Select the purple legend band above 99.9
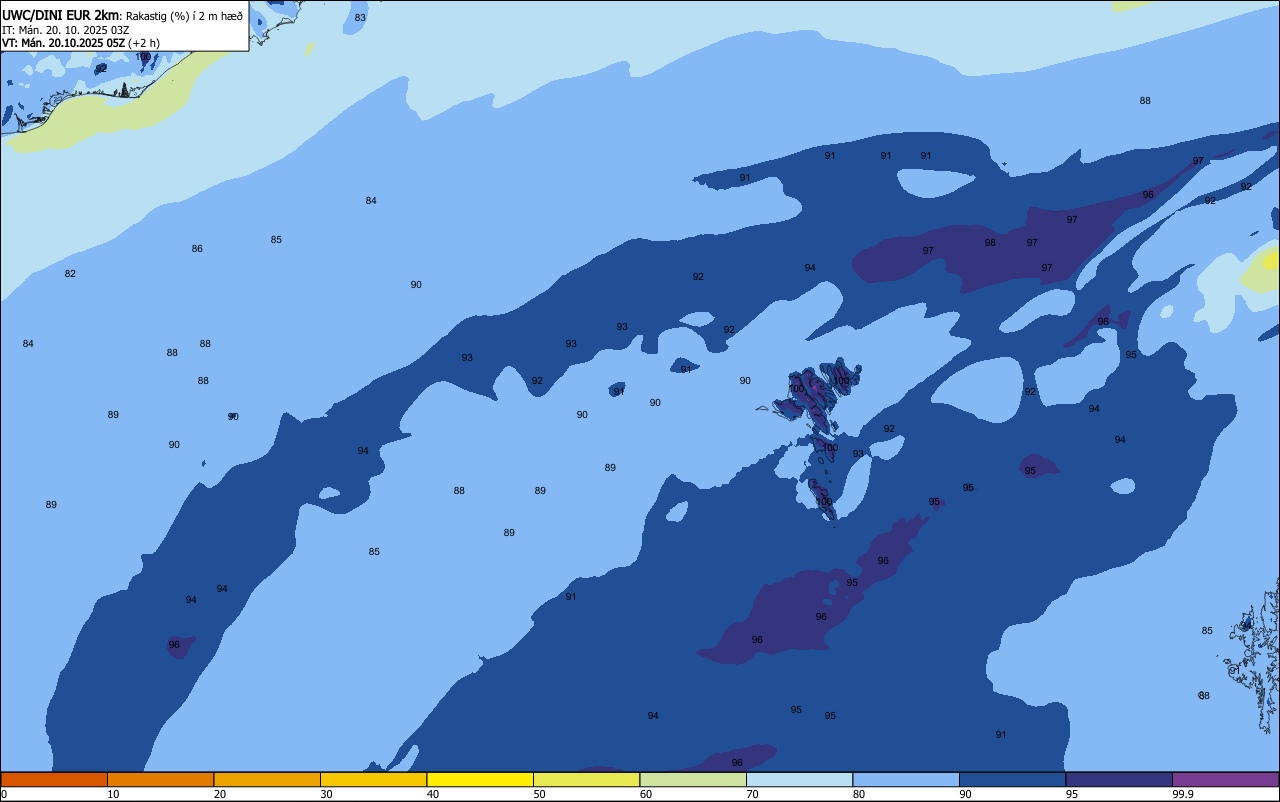This screenshot has height=802, width=1280. [x=1225, y=779]
